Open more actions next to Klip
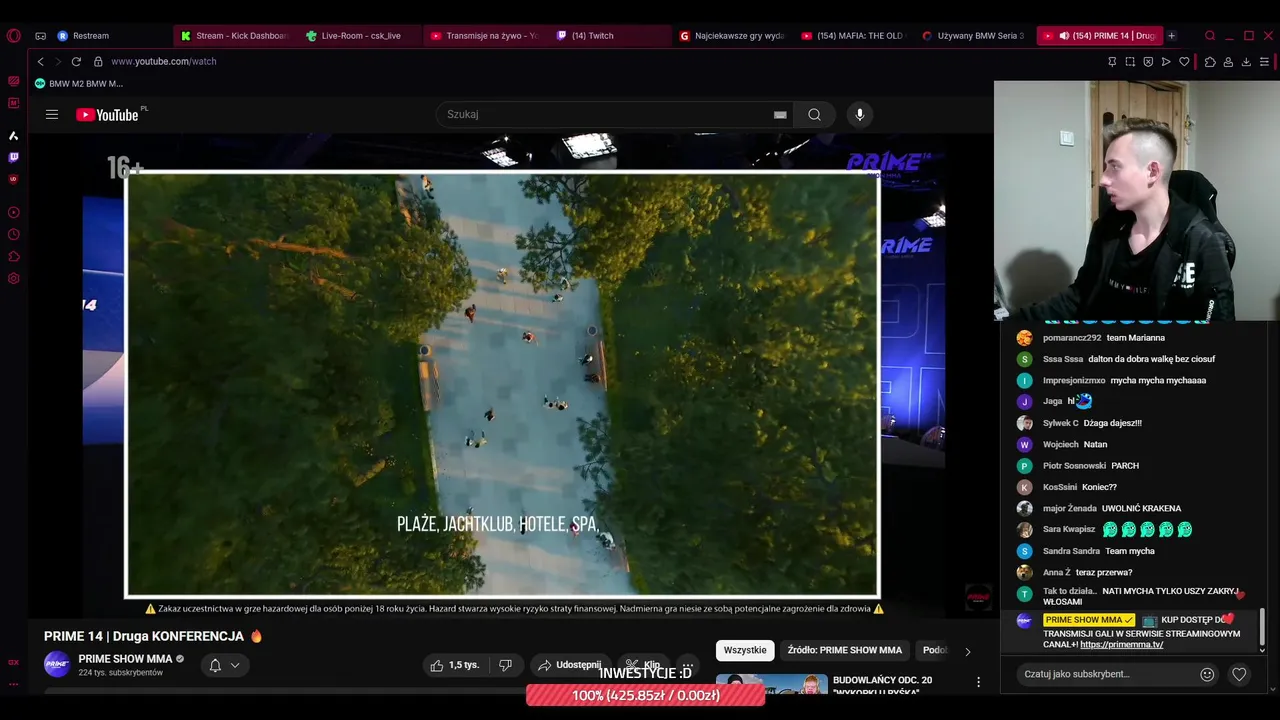The height and width of the screenshot is (720, 1280). 687,665
